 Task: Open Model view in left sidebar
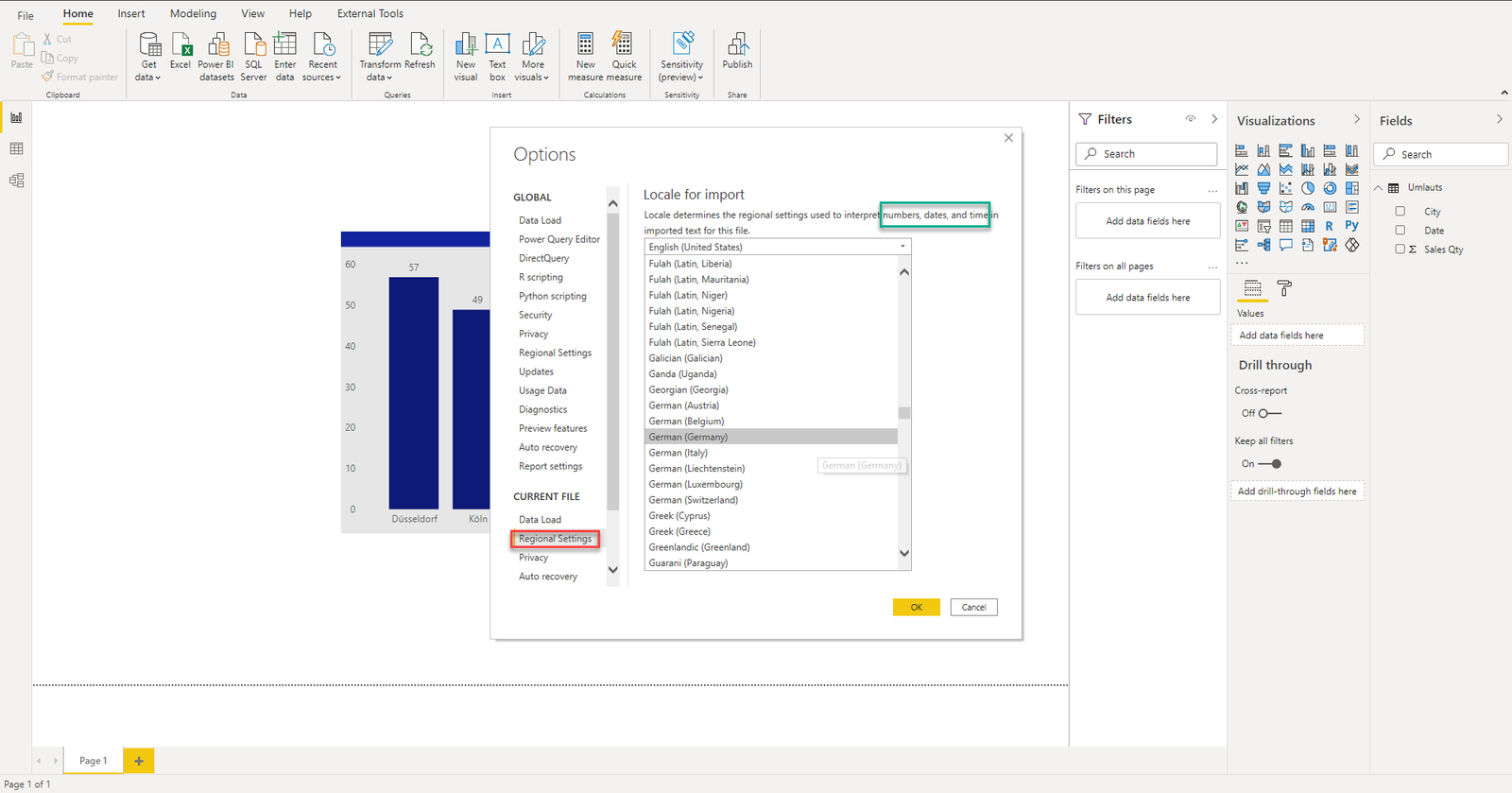coord(16,181)
